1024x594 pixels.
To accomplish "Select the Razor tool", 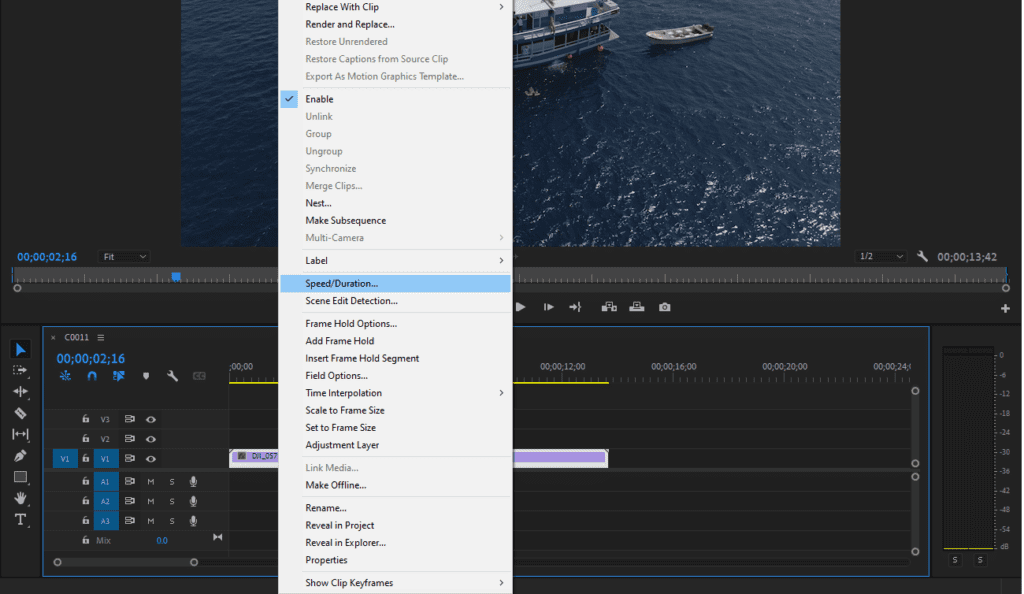I will [18, 413].
